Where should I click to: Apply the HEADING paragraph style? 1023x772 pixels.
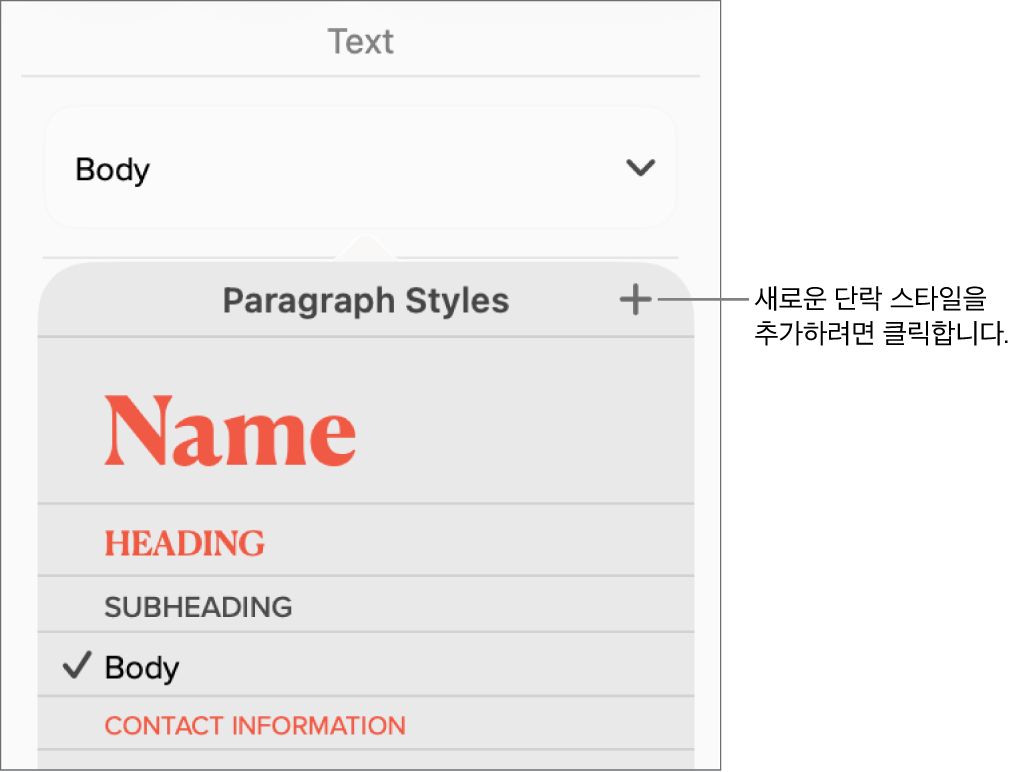coord(365,540)
